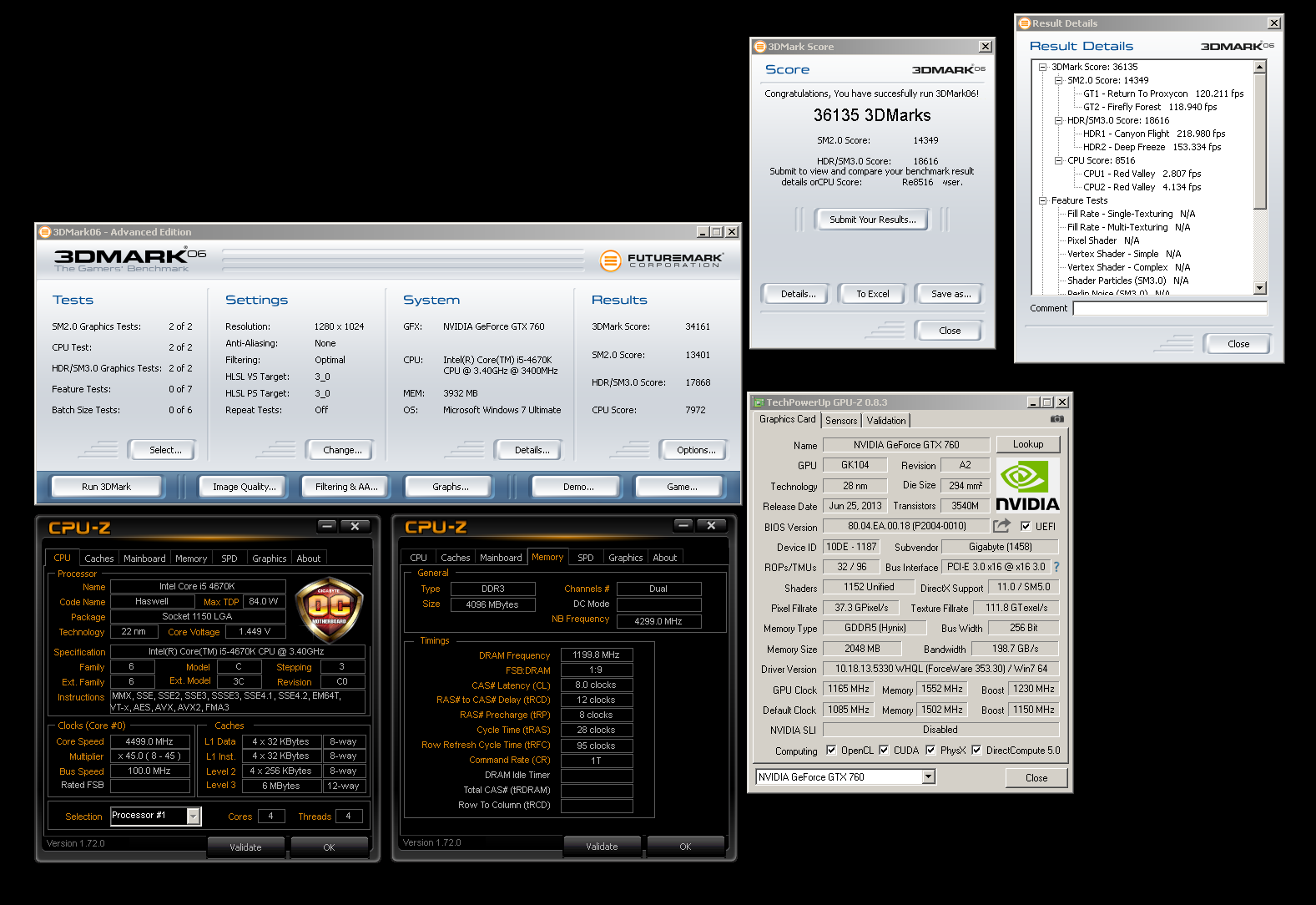
Task: Click the Result Details tree scrollbar thumb
Action: pyautogui.click(x=1260, y=141)
